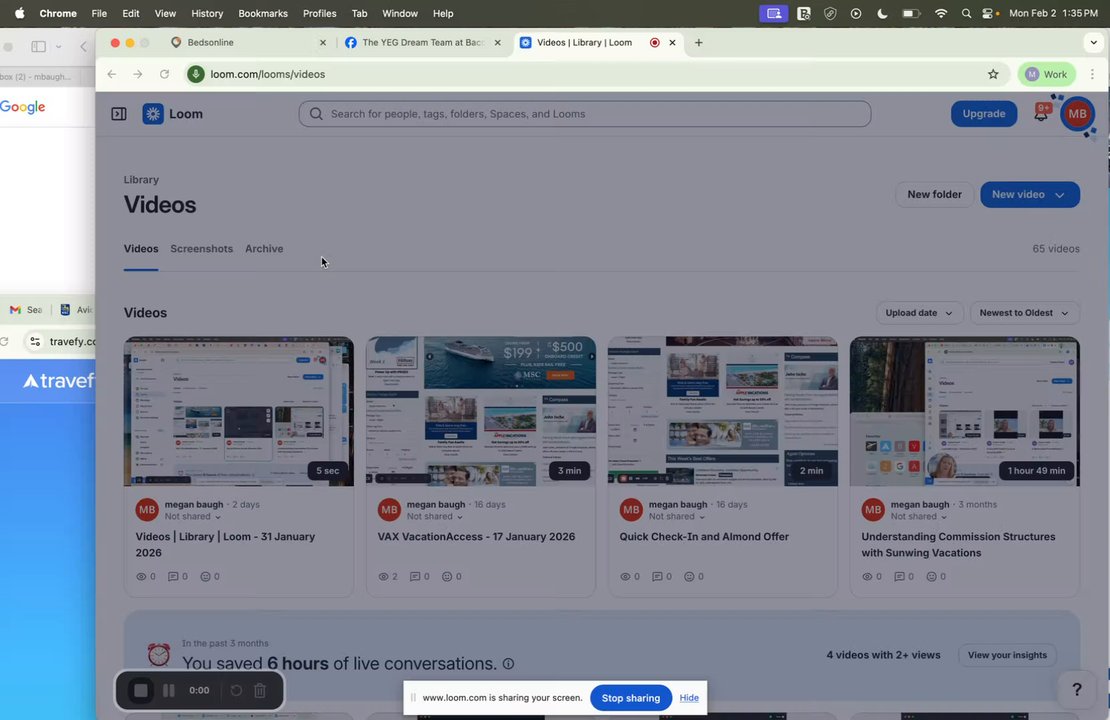Expand Not shared on Quick Check-In card
This screenshot has height=720, width=1110.
point(677,517)
